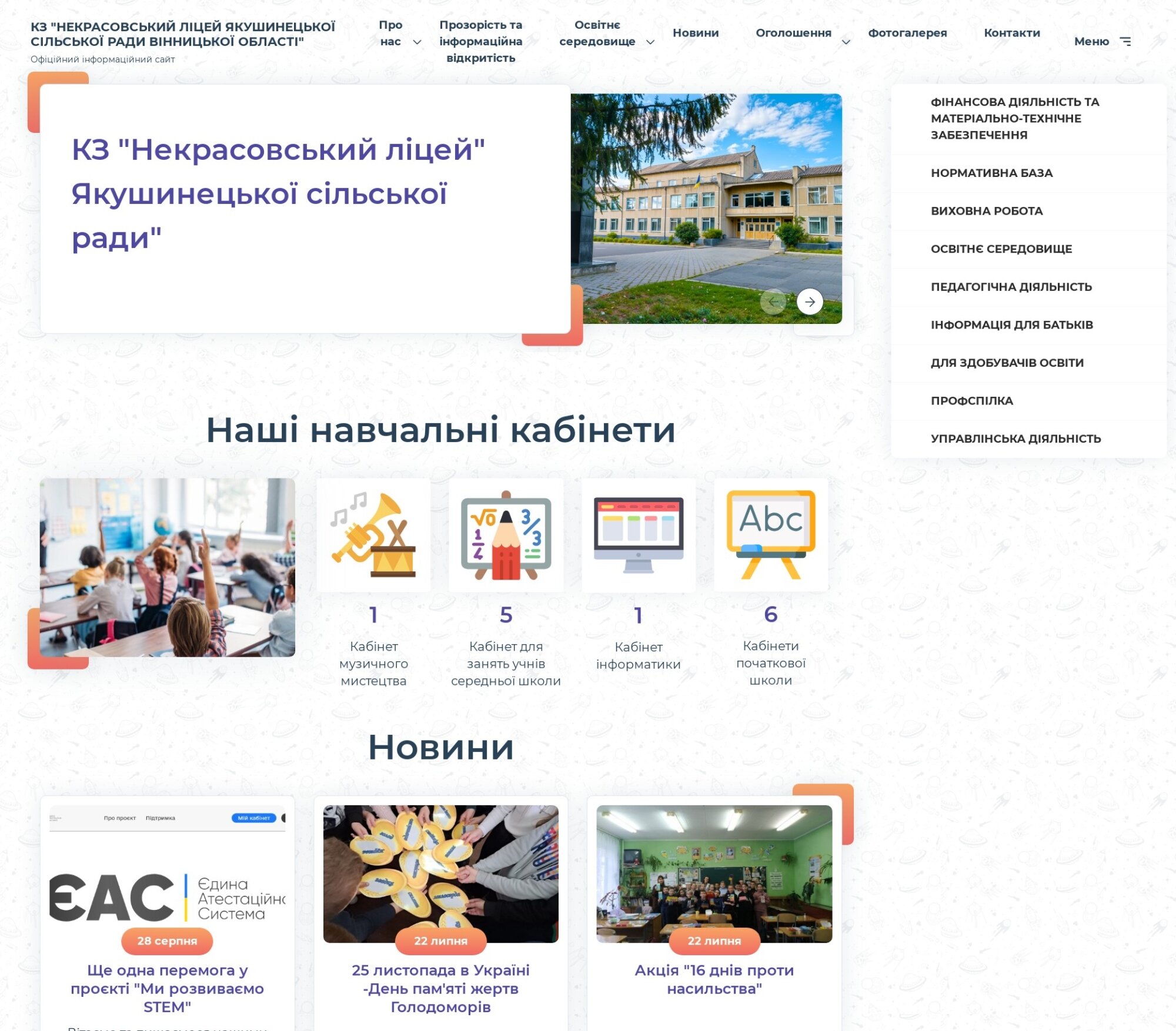Expand the Оголошення dropdown chevron
The width and height of the screenshot is (1176, 1031).
tap(846, 42)
